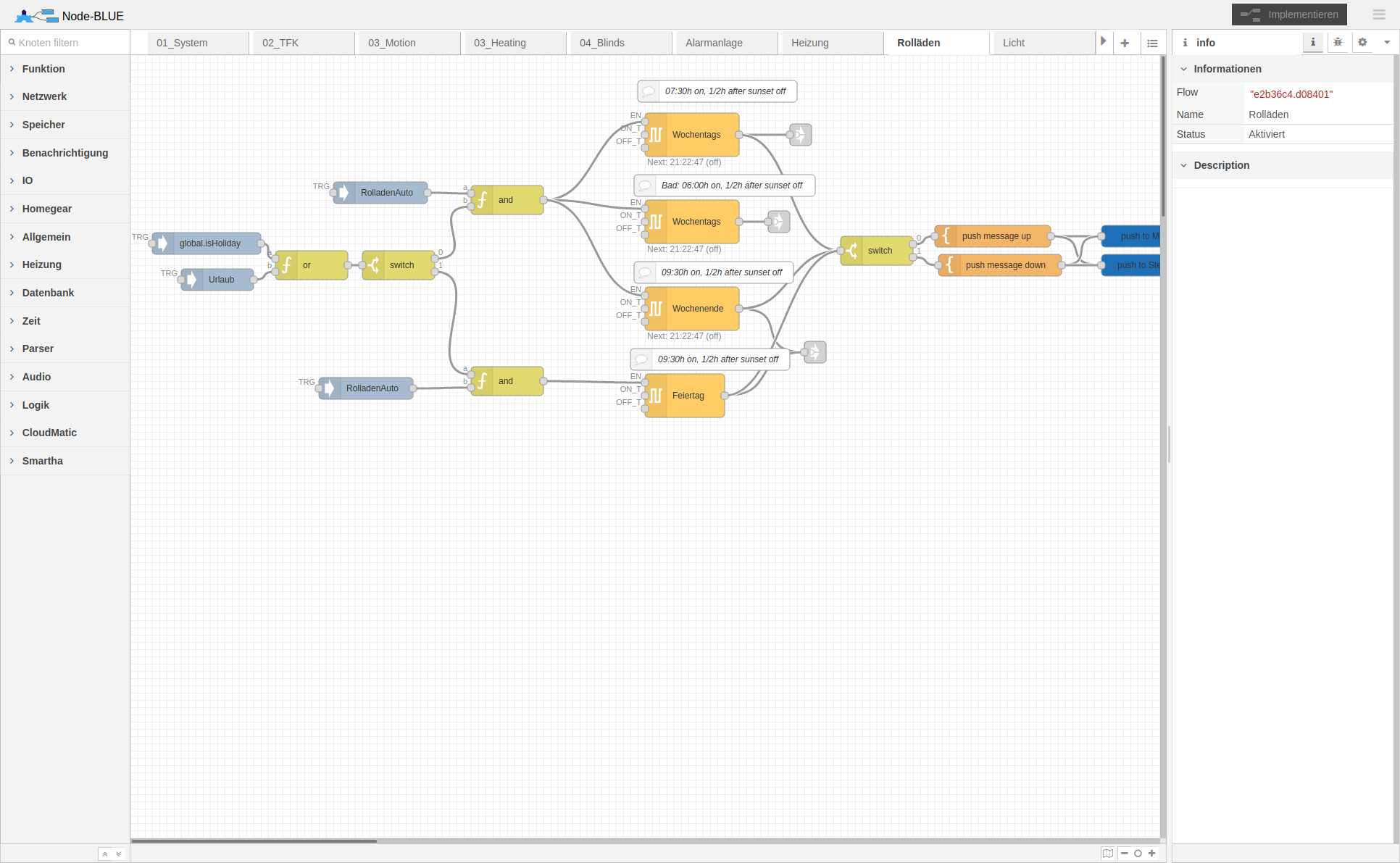Select link-out node near Feiertag comment
The width and height of the screenshot is (1400, 863).
point(814,352)
